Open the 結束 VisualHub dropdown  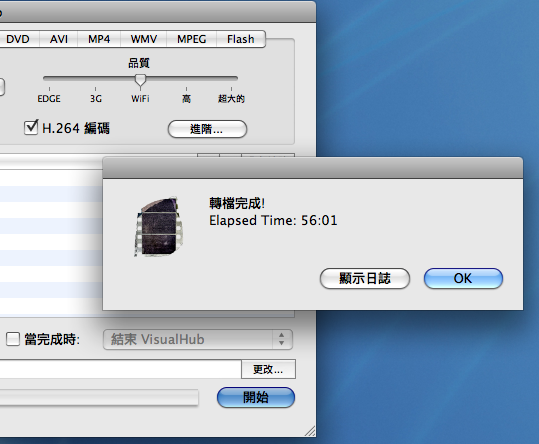click(198, 340)
